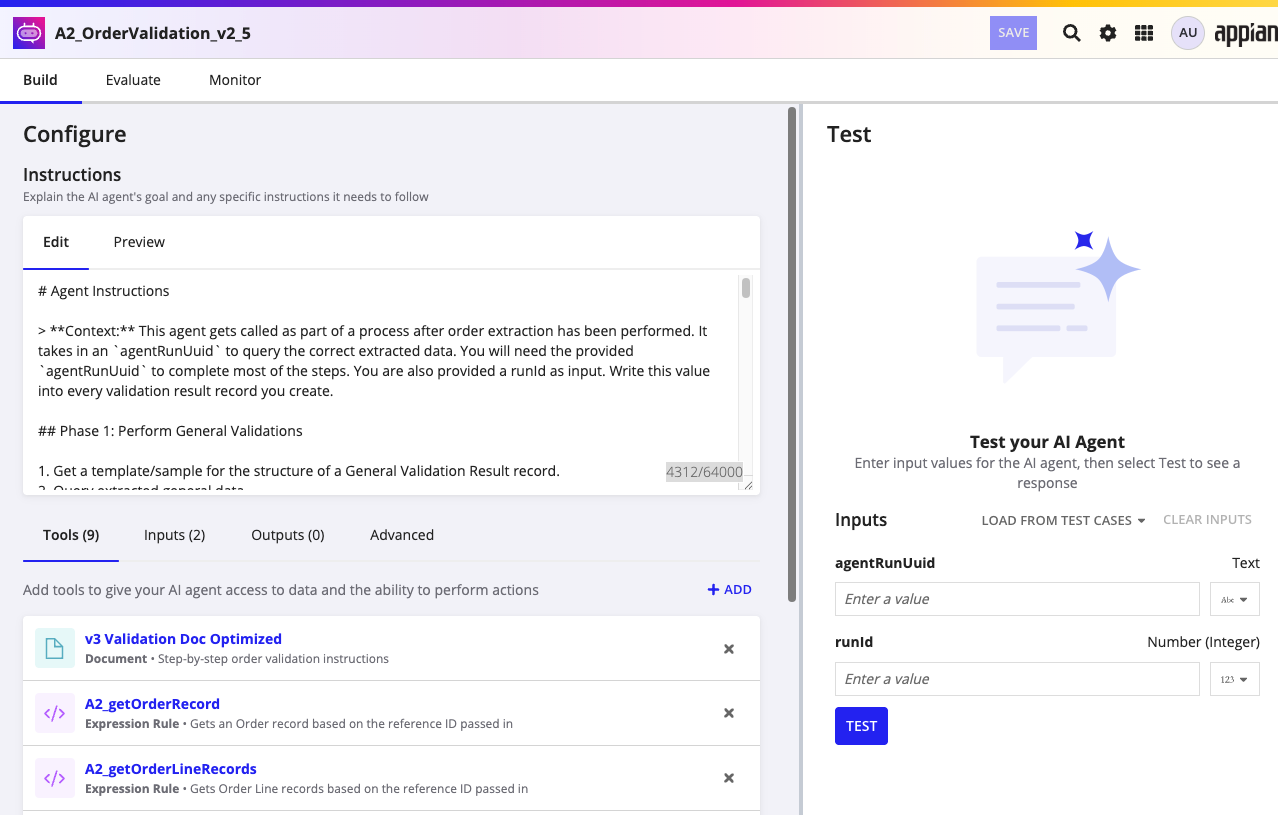Open the v3 Validation Doc Optimized link
The width and height of the screenshot is (1281, 815).
click(183, 639)
